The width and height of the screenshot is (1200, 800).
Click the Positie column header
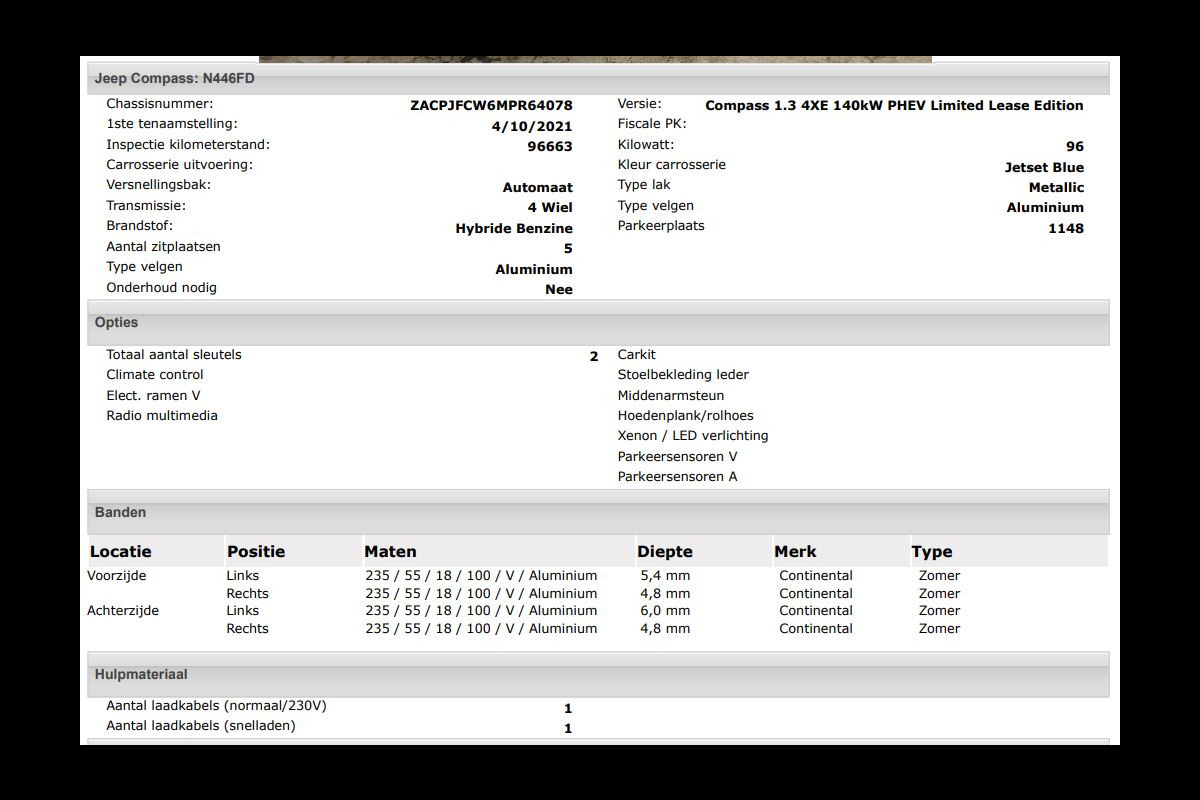256,552
